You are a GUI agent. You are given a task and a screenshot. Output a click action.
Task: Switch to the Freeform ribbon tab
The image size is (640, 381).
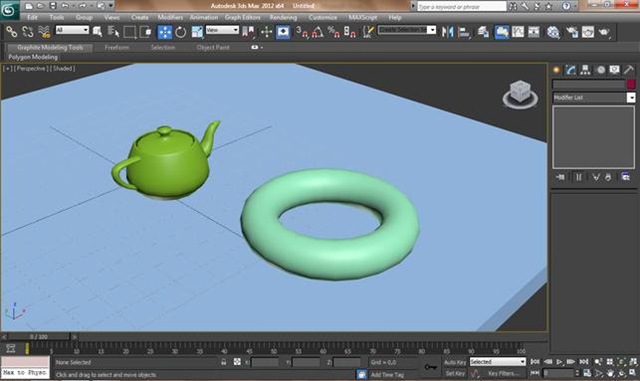117,47
